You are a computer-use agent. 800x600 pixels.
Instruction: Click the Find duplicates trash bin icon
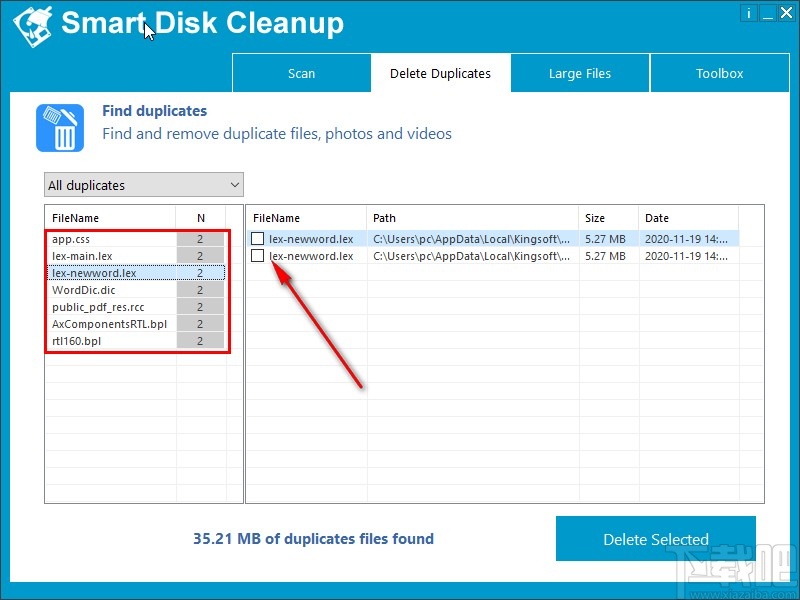[x=60, y=128]
